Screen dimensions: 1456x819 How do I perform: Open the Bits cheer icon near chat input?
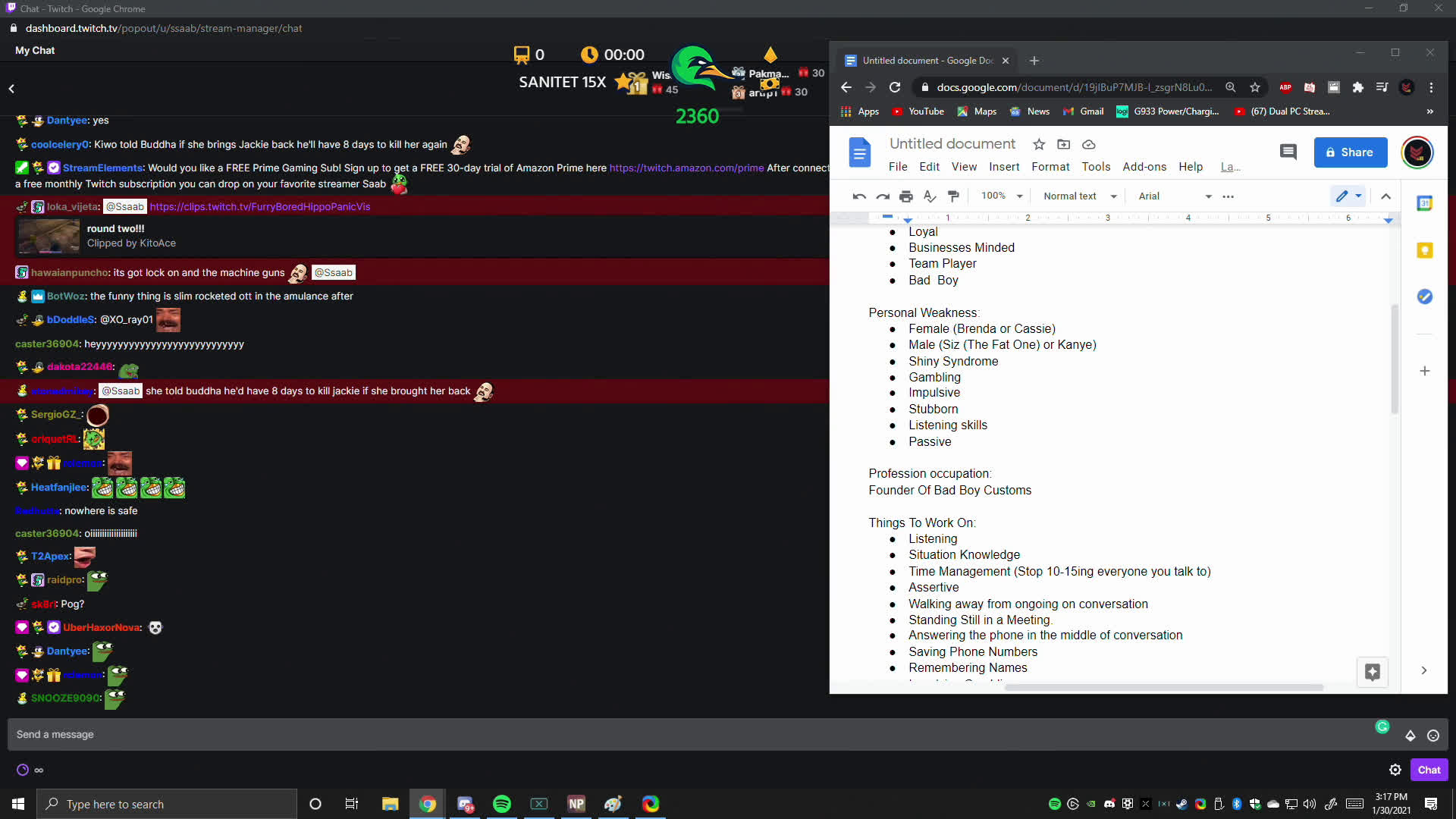(1410, 734)
